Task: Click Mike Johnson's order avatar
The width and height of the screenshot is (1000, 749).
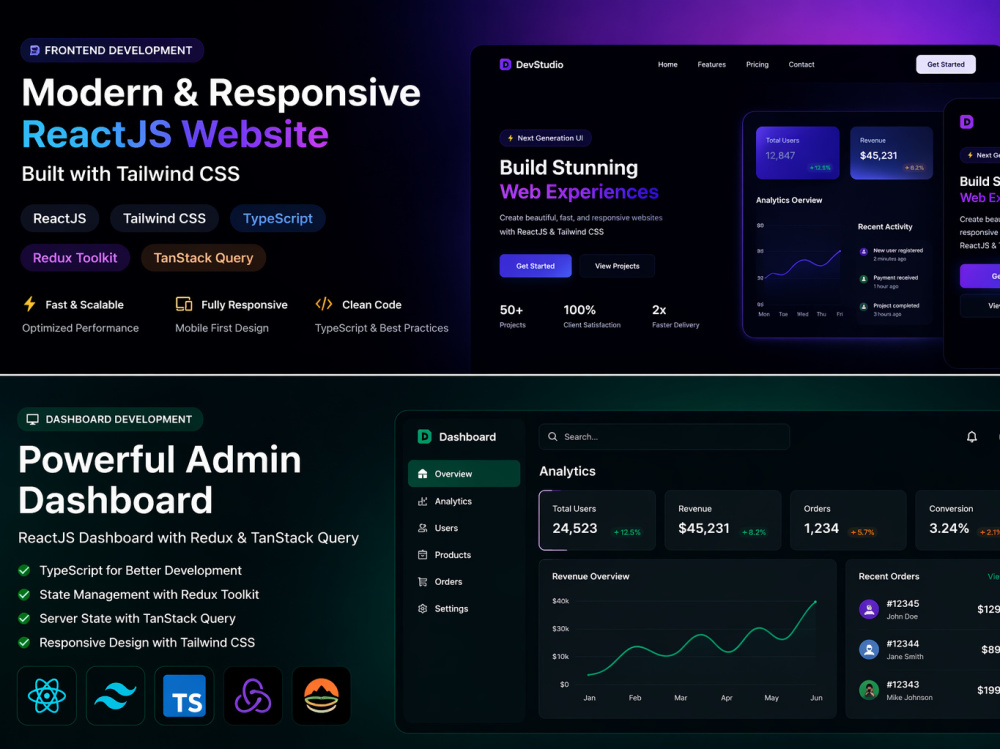Action: 869,690
